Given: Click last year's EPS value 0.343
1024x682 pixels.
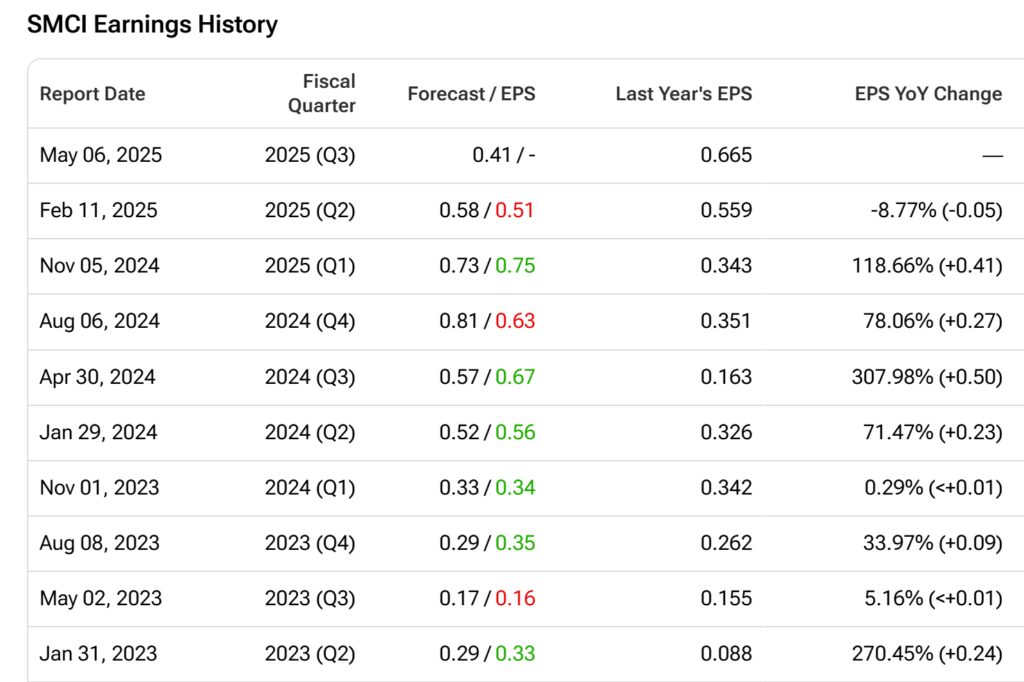Looking at the screenshot, I should (x=726, y=266).
